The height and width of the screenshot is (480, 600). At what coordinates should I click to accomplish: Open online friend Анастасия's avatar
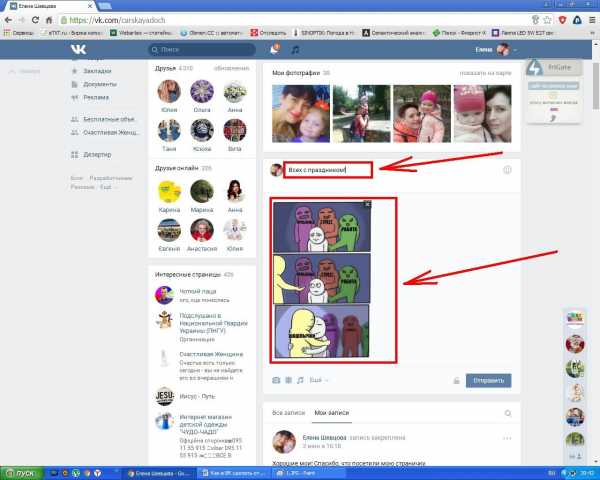202,230
